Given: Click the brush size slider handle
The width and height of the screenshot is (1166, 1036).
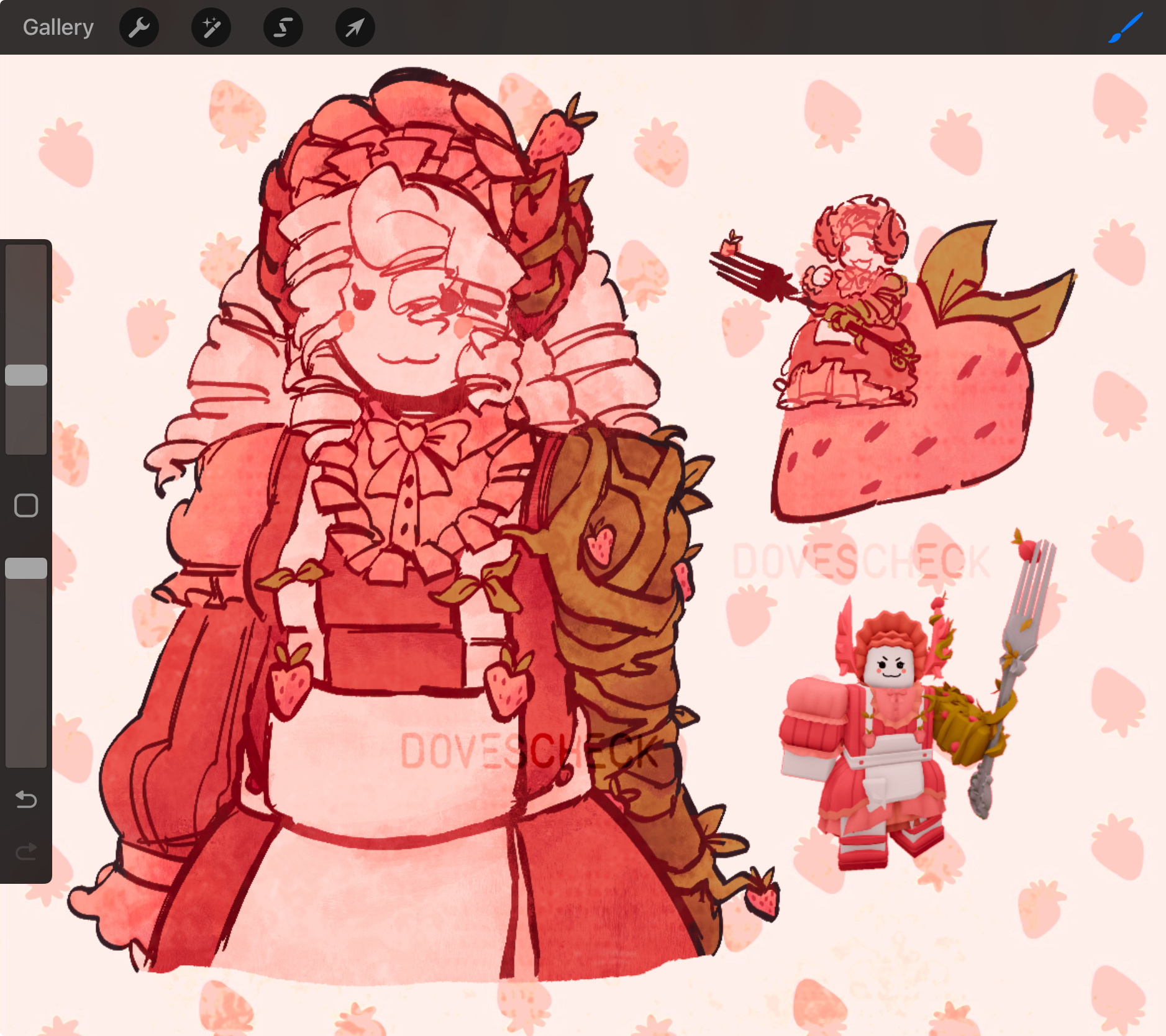Looking at the screenshot, I should [26, 375].
